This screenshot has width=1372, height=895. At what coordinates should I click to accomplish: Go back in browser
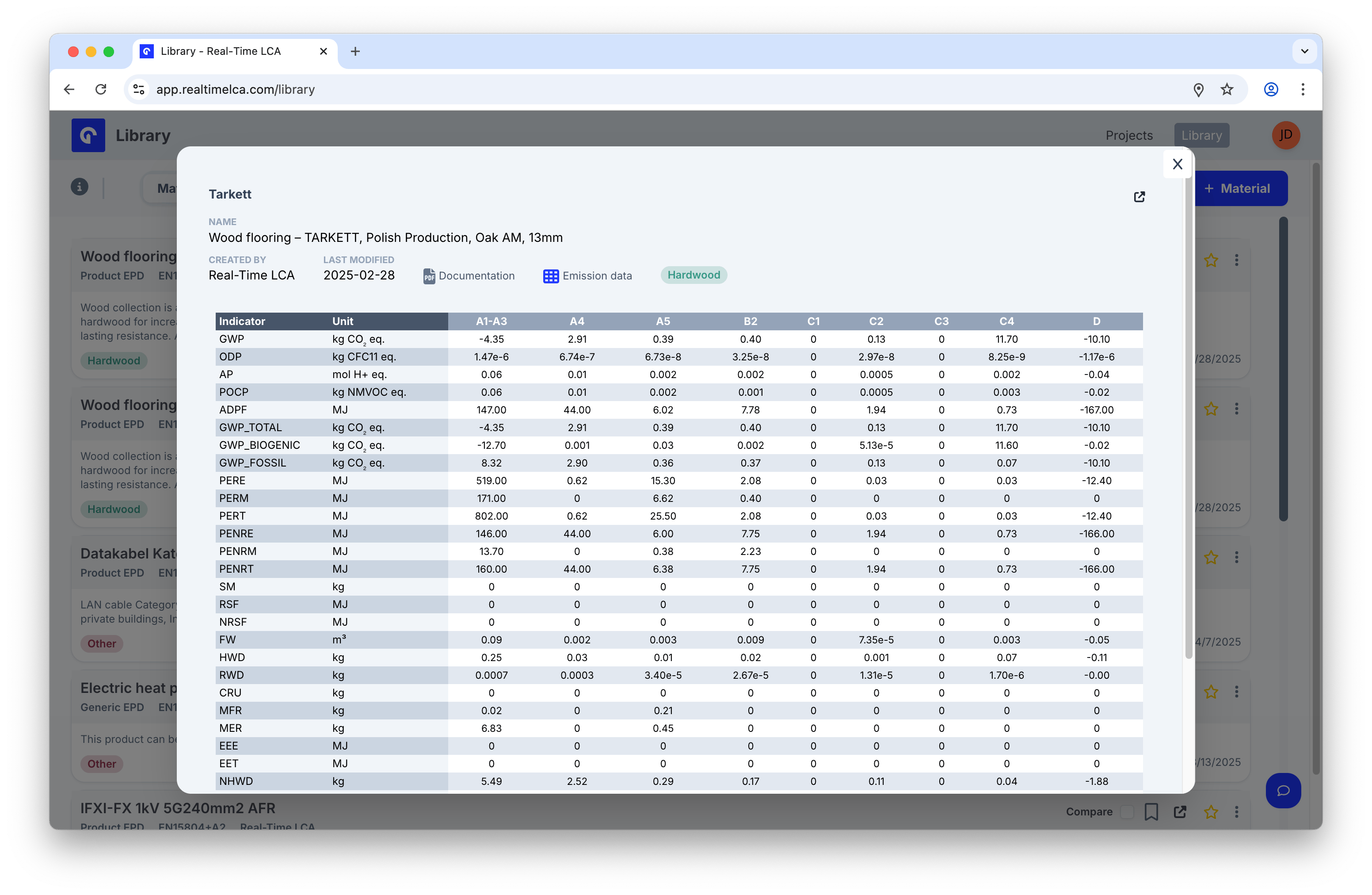(x=69, y=89)
